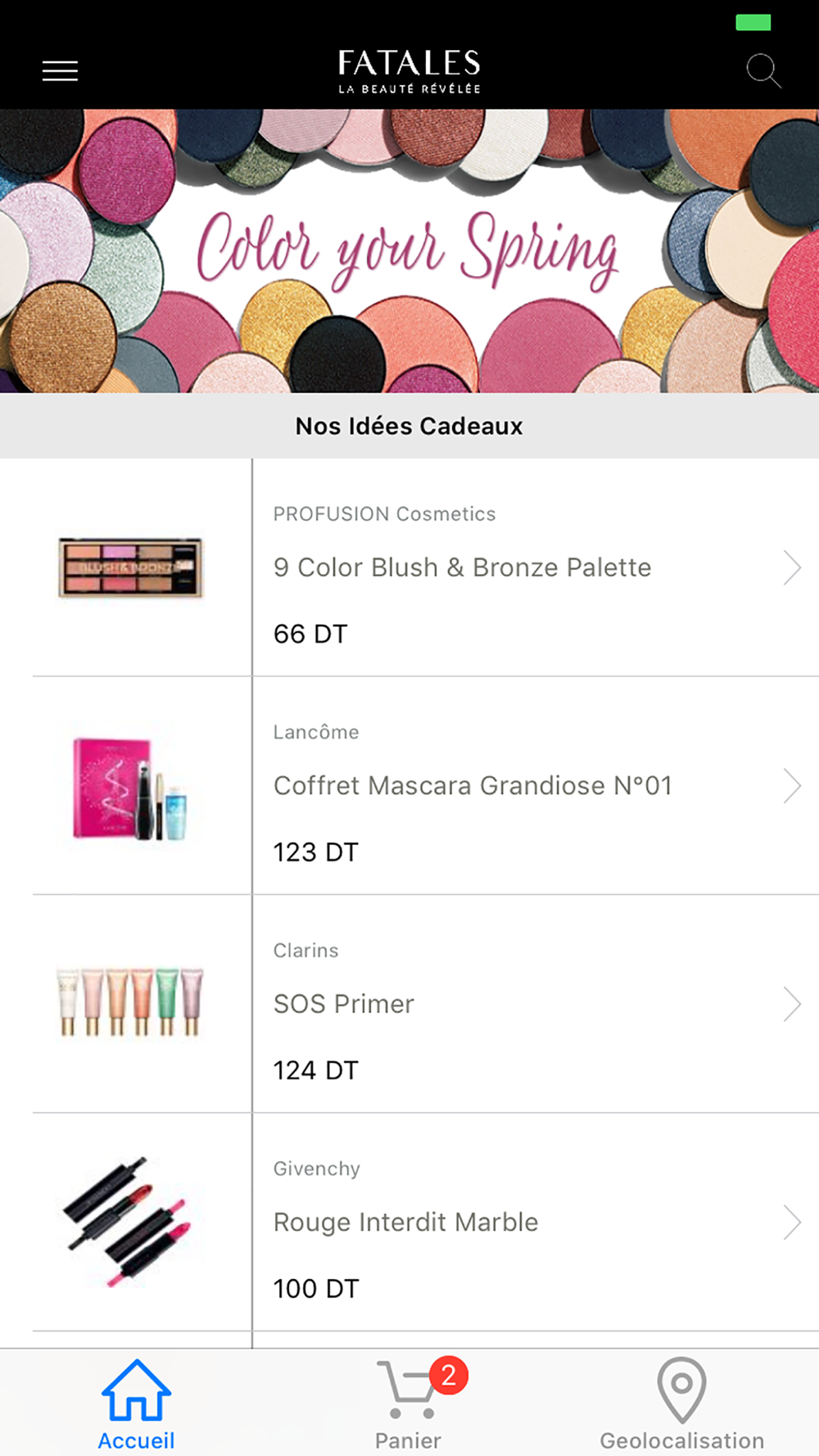Tap the red cart badge showing 2
819x1456 pixels.
(x=449, y=1375)
